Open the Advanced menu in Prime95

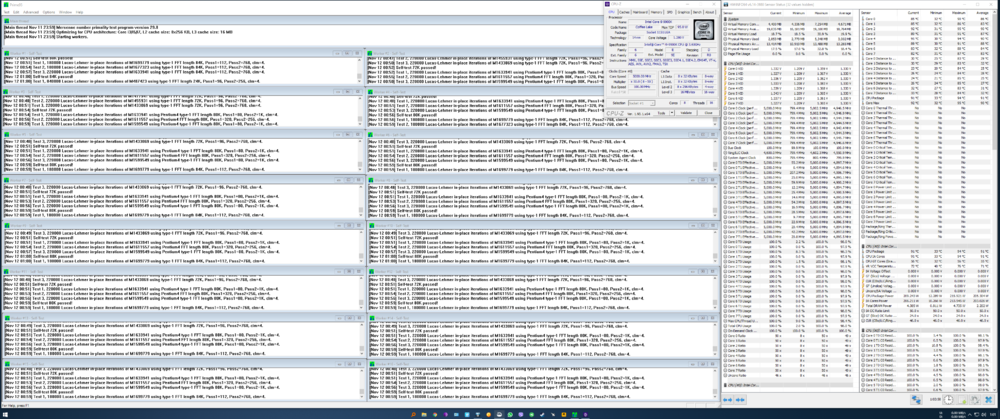point(32,11)
